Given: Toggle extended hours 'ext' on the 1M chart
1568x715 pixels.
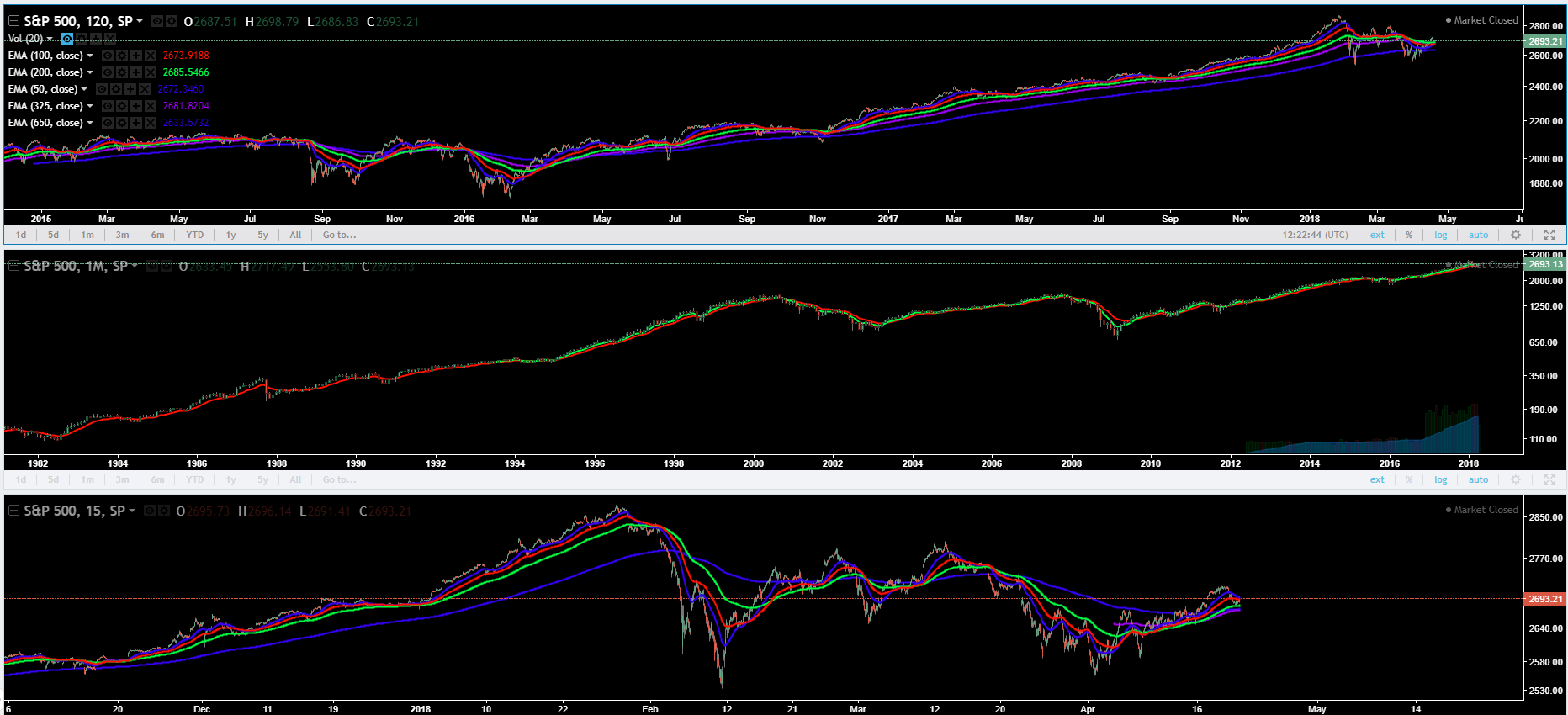Looking at the screenshot, I should [1377, 479].
